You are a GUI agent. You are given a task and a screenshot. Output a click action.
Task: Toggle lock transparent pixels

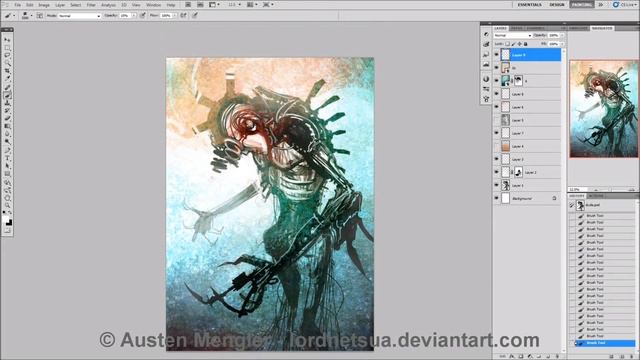click(x=507, y=44)
